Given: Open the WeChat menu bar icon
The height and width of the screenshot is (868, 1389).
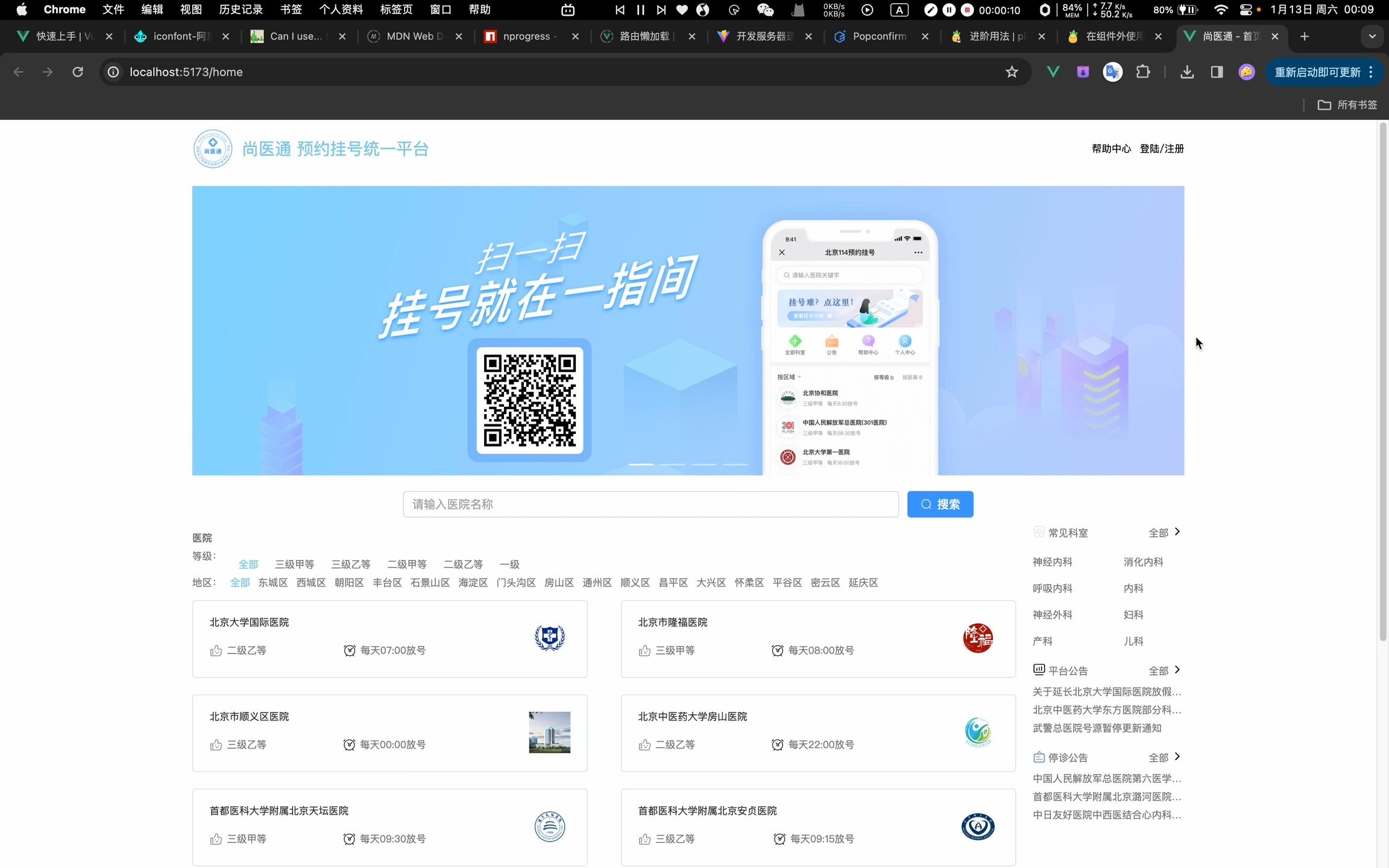Looking at the screenshot, I should pos(765,10).
